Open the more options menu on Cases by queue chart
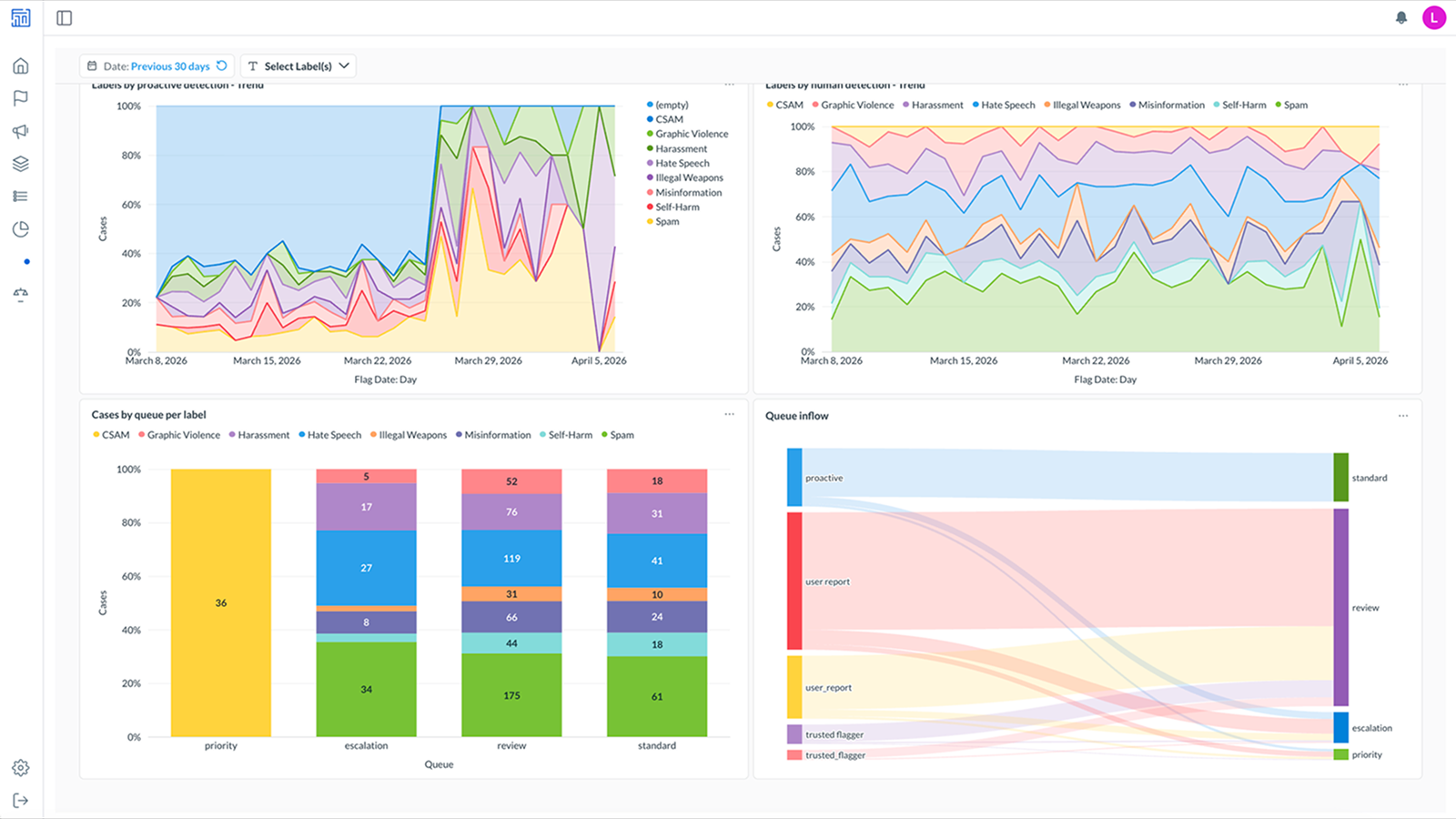1456x819 pixels. [x=729, y=413]
